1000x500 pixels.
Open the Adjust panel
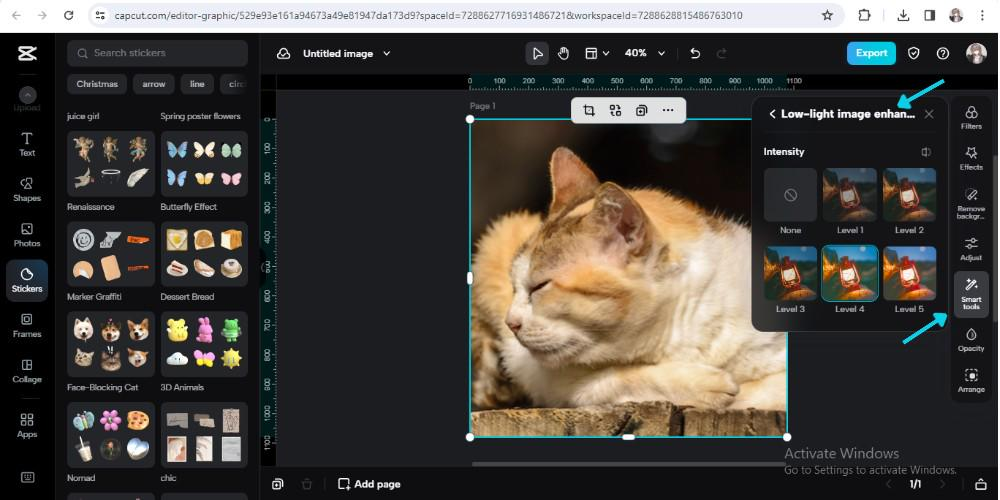(x=971, y=249)
